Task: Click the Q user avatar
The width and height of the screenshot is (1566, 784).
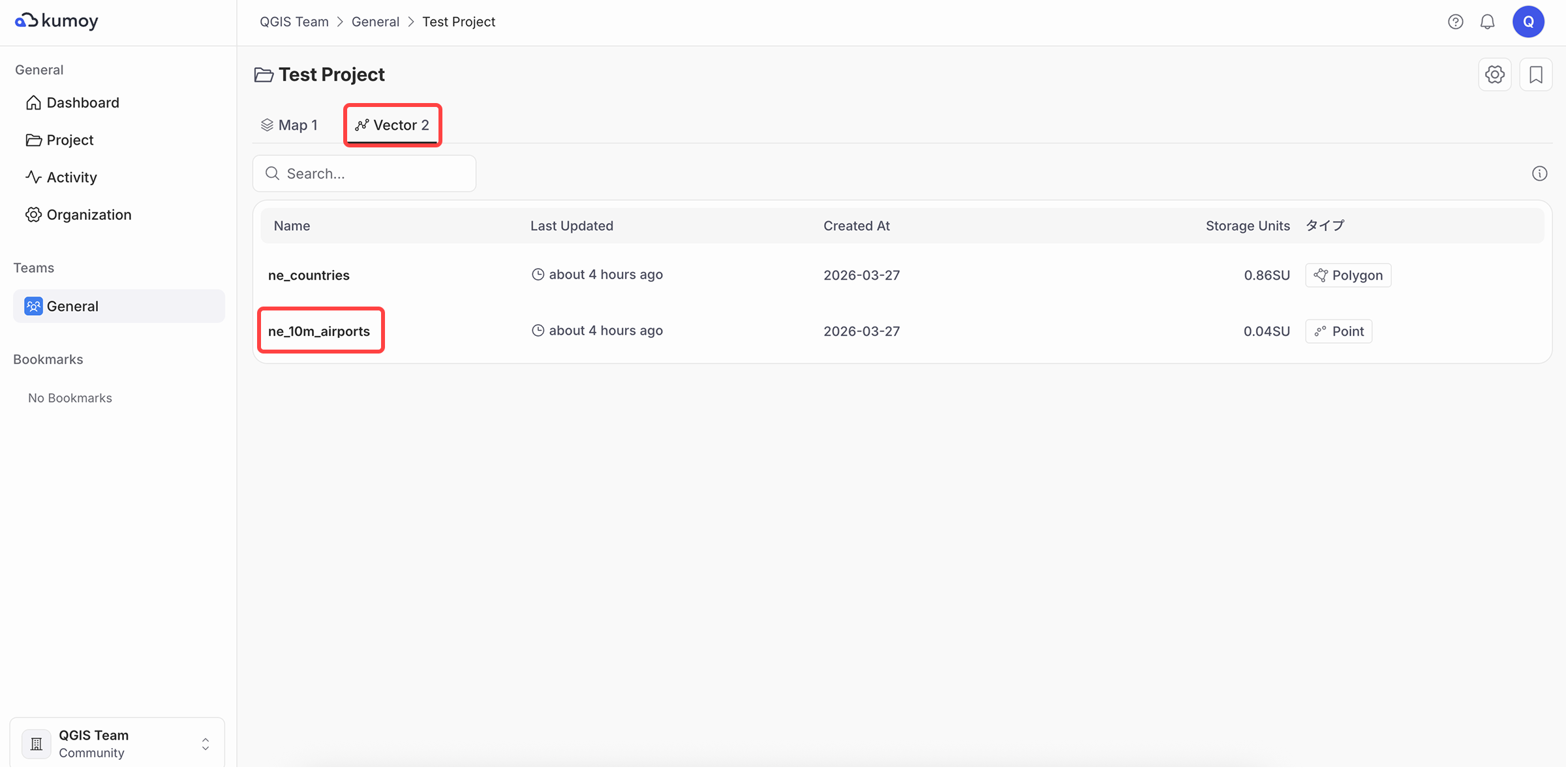Action: tap(1528, 22)
